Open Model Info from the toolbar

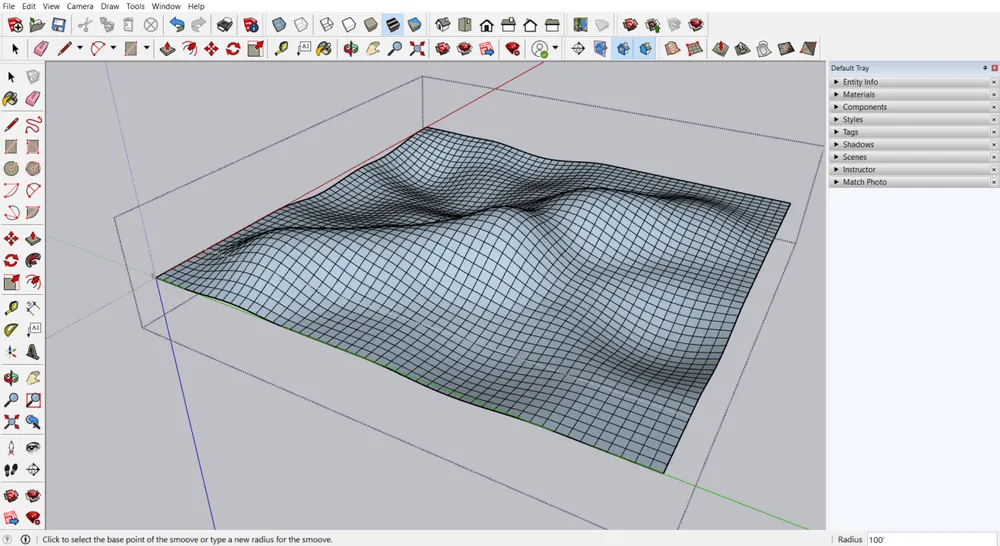(251, 25)
